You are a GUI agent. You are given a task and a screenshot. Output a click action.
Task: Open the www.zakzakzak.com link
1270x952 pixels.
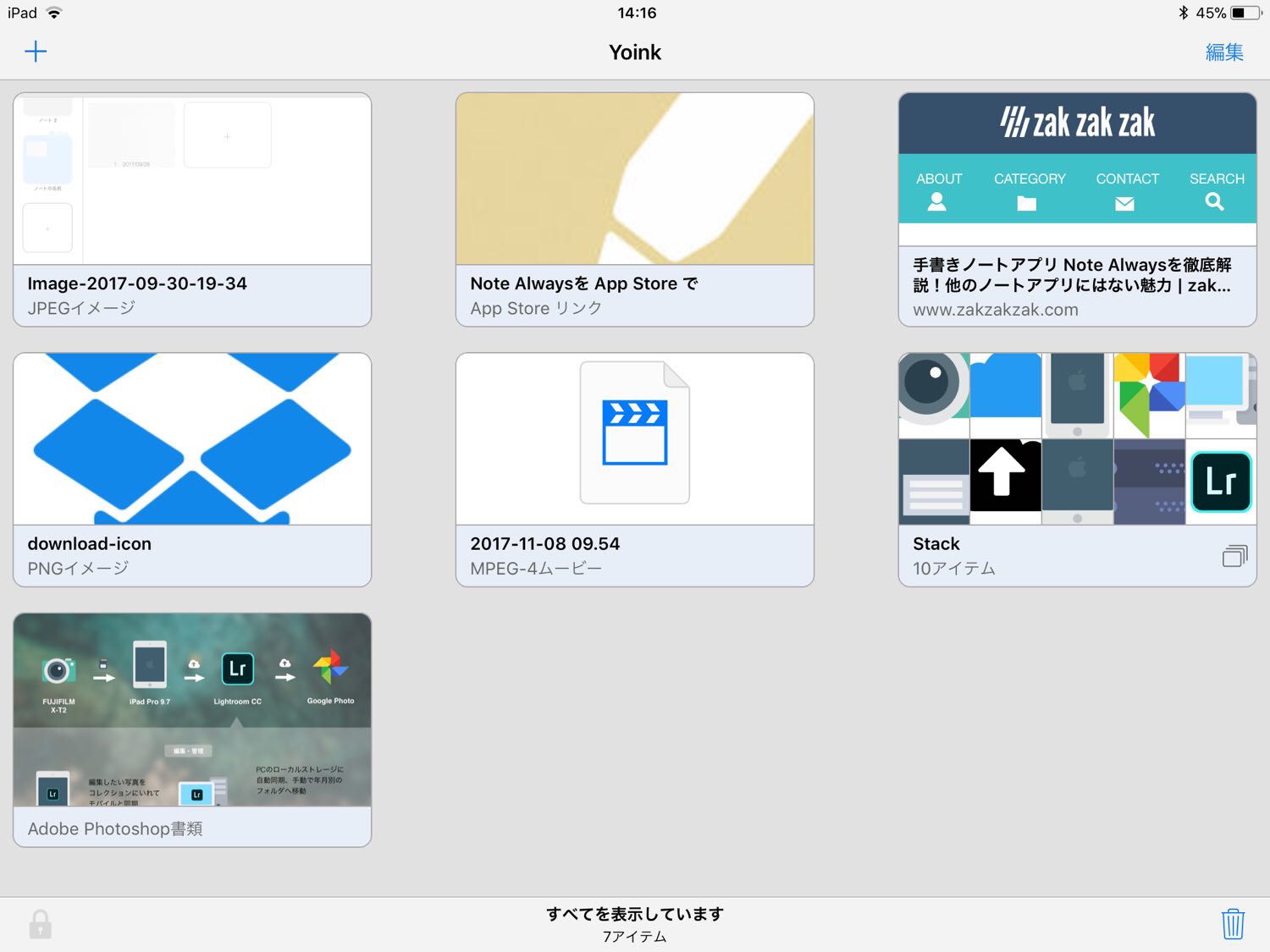point(996,310)
